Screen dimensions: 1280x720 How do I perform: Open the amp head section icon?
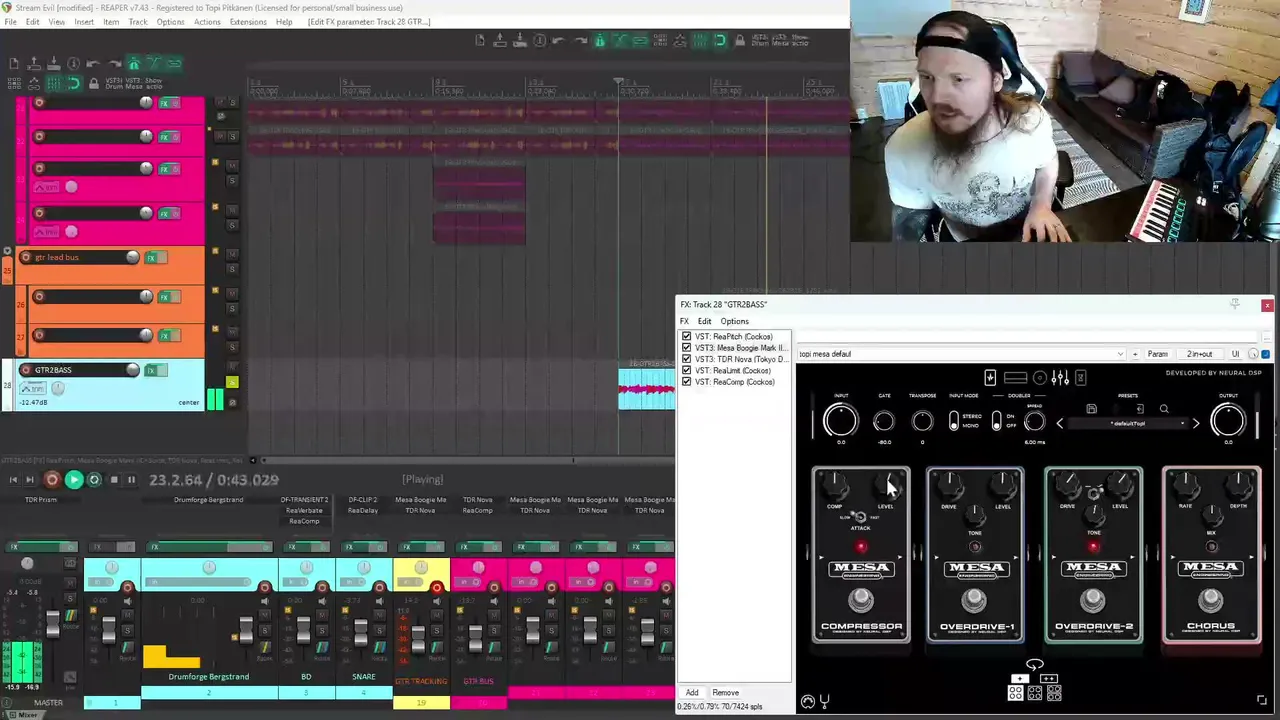1015,377
